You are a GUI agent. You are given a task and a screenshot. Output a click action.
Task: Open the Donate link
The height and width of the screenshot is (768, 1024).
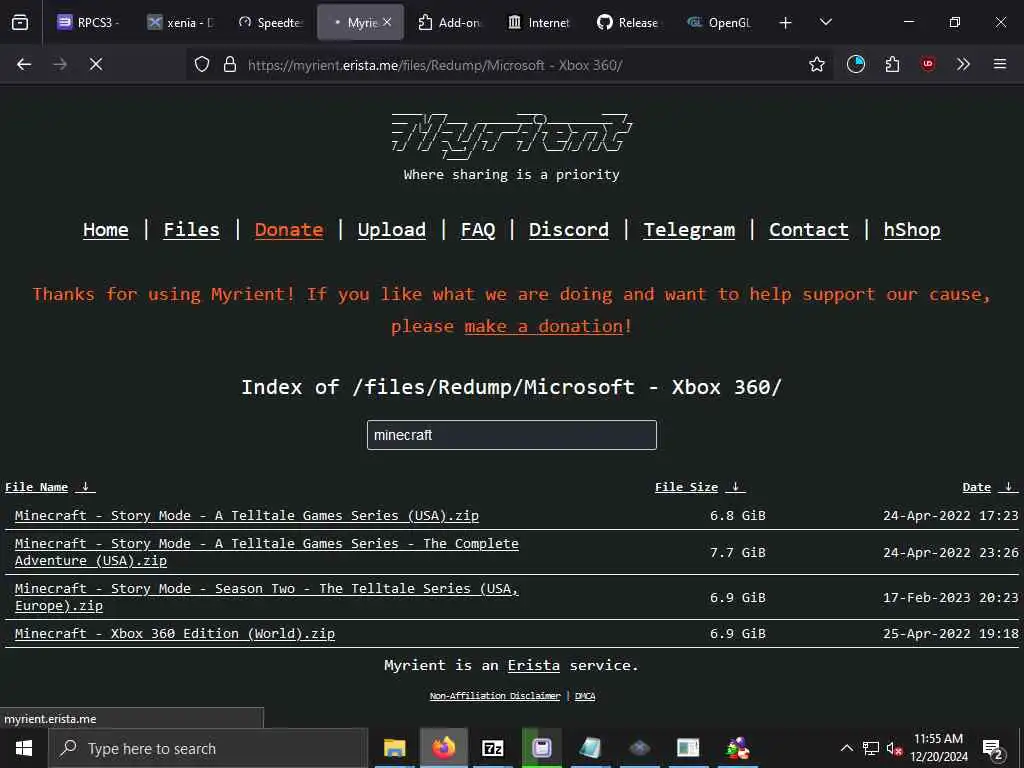[289, 230]
